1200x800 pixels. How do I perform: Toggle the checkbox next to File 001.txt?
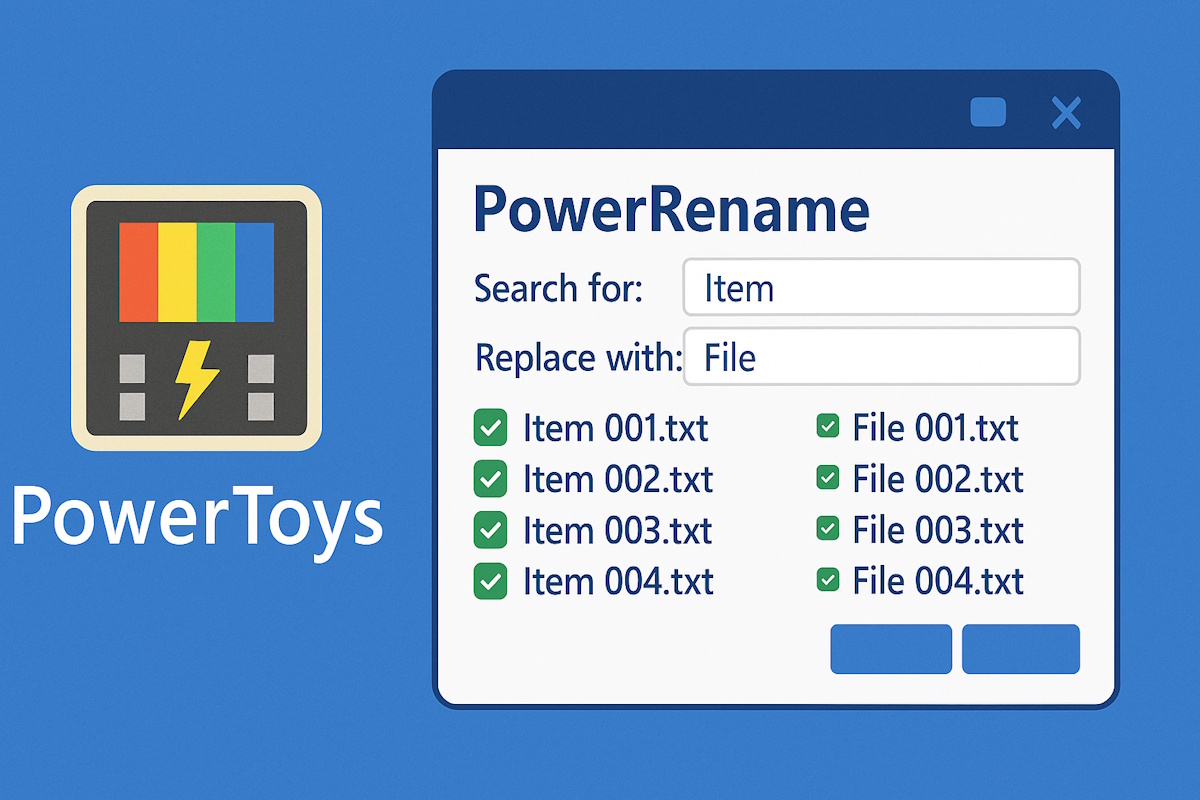click(x=827, y=426)
